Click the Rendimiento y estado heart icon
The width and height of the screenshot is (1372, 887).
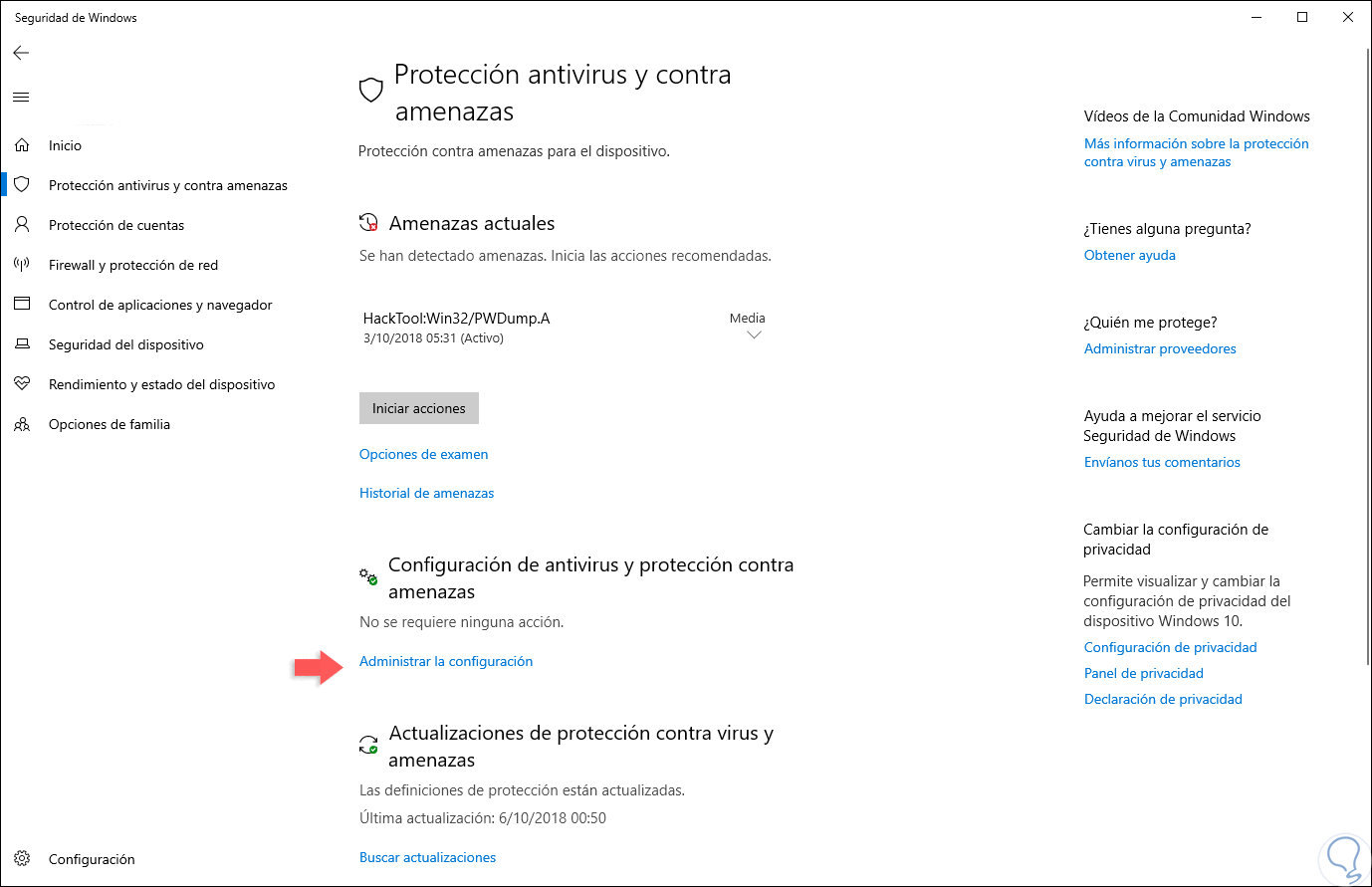pos(22,384)
